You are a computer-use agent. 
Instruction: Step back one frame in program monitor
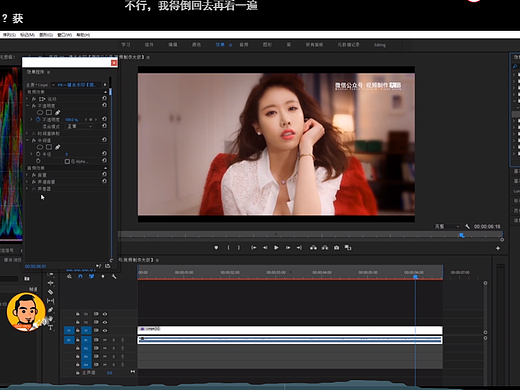point(265,248)
